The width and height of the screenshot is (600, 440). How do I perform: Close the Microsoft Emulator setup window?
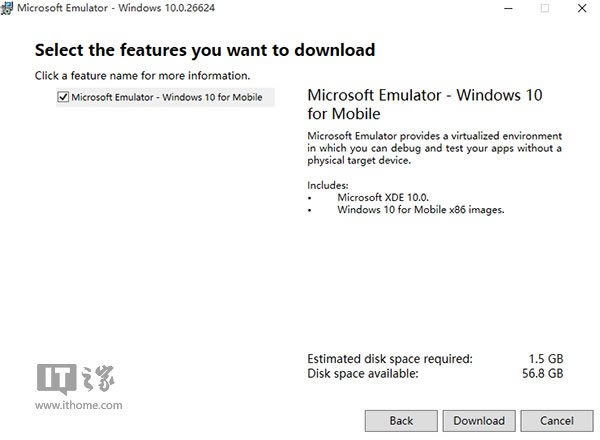tap(582, 8)
